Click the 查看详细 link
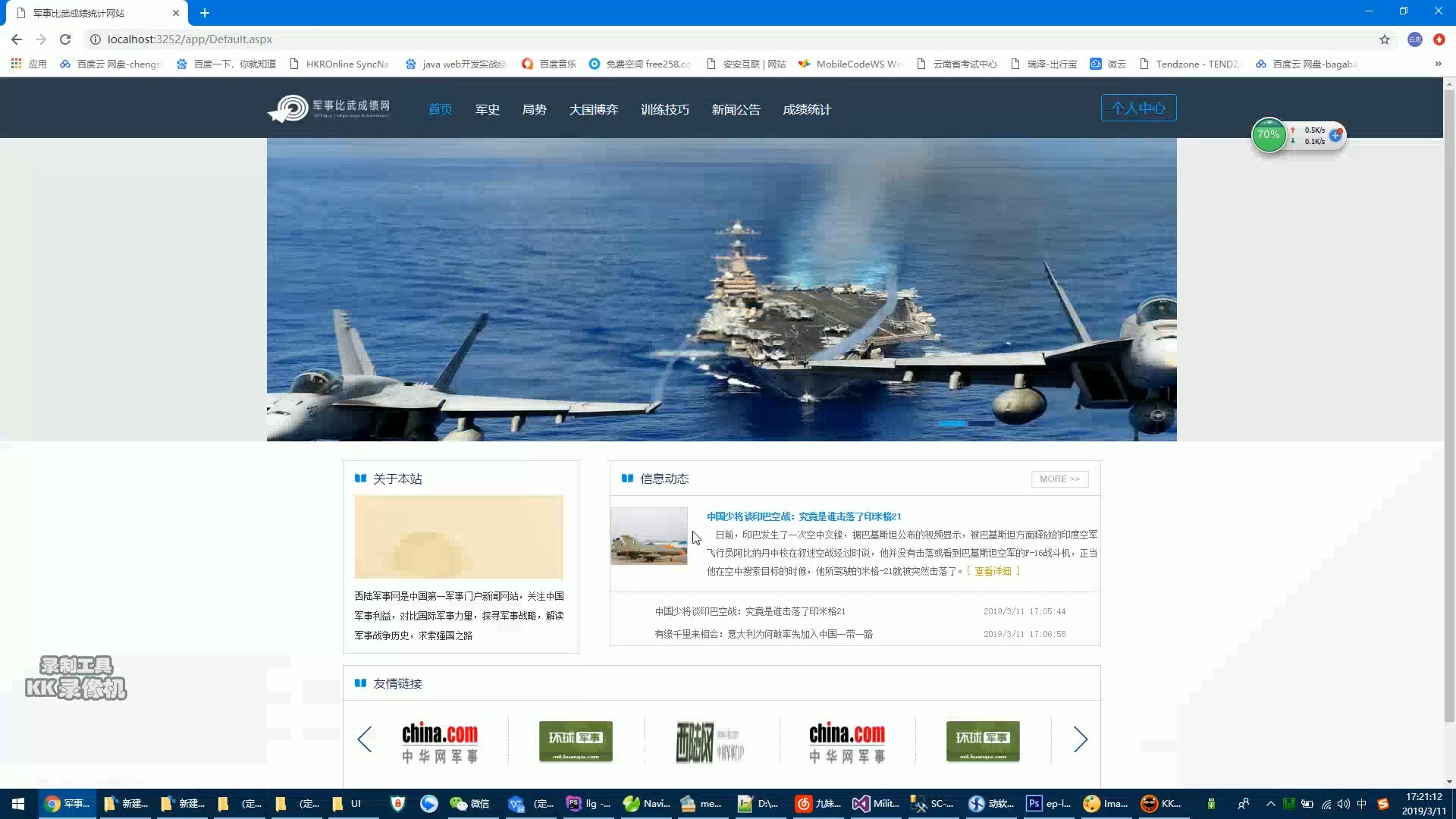This screenshot has height=819, width=1456. click(x=993, y=571)
